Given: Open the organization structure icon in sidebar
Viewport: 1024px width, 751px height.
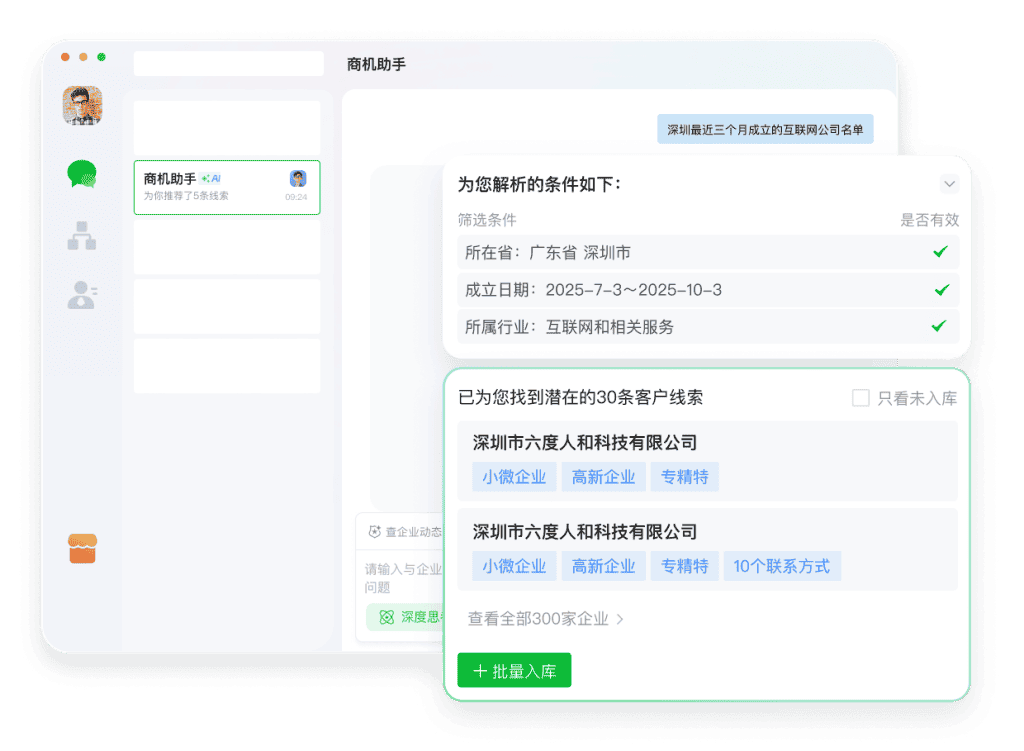Looking at the screenshot, I should [82, 235].
